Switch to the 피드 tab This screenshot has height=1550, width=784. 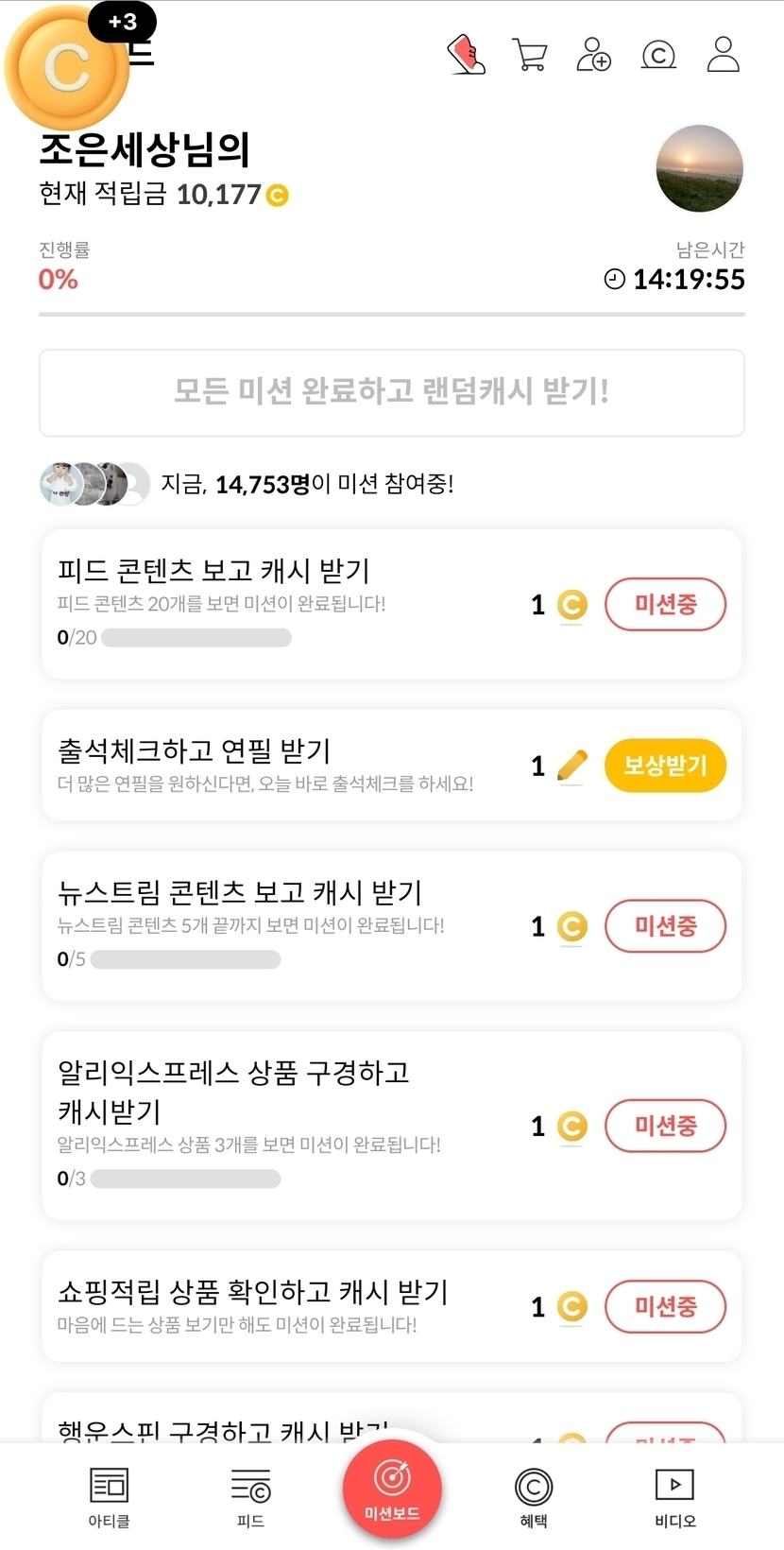point(250,1496)
